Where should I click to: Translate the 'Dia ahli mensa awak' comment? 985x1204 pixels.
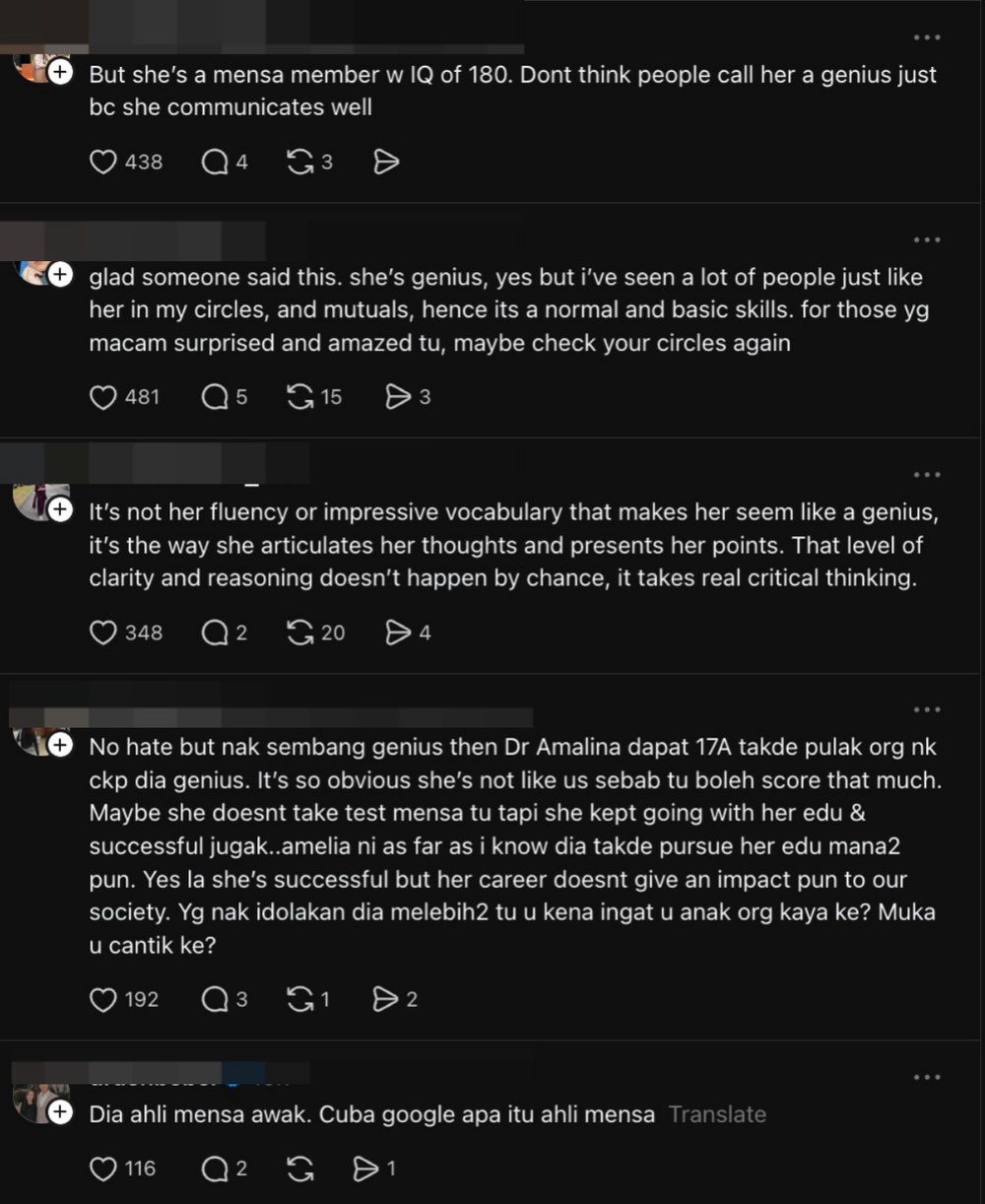717,1114
